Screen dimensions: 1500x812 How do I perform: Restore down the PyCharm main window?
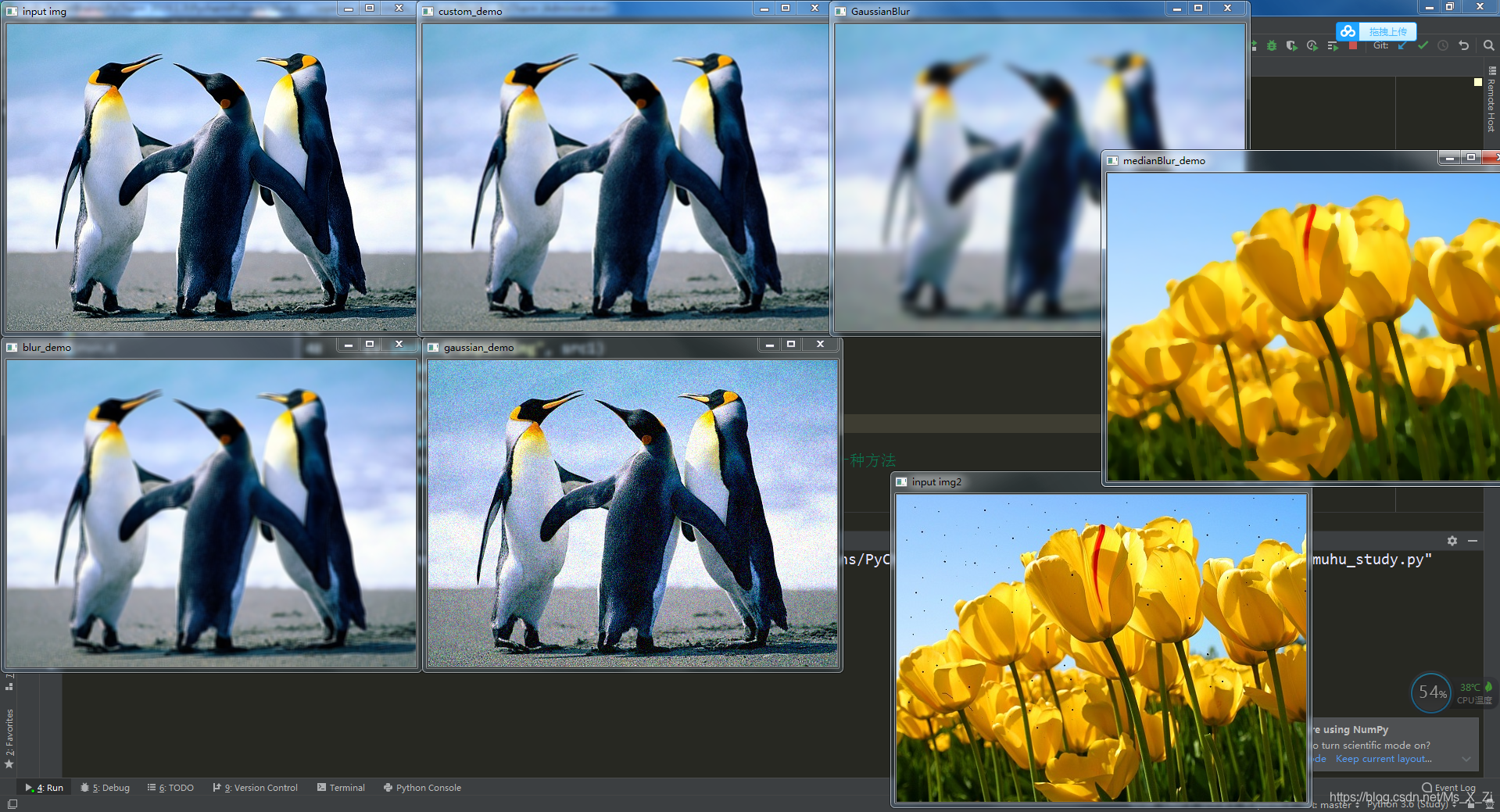point(1450,6)
